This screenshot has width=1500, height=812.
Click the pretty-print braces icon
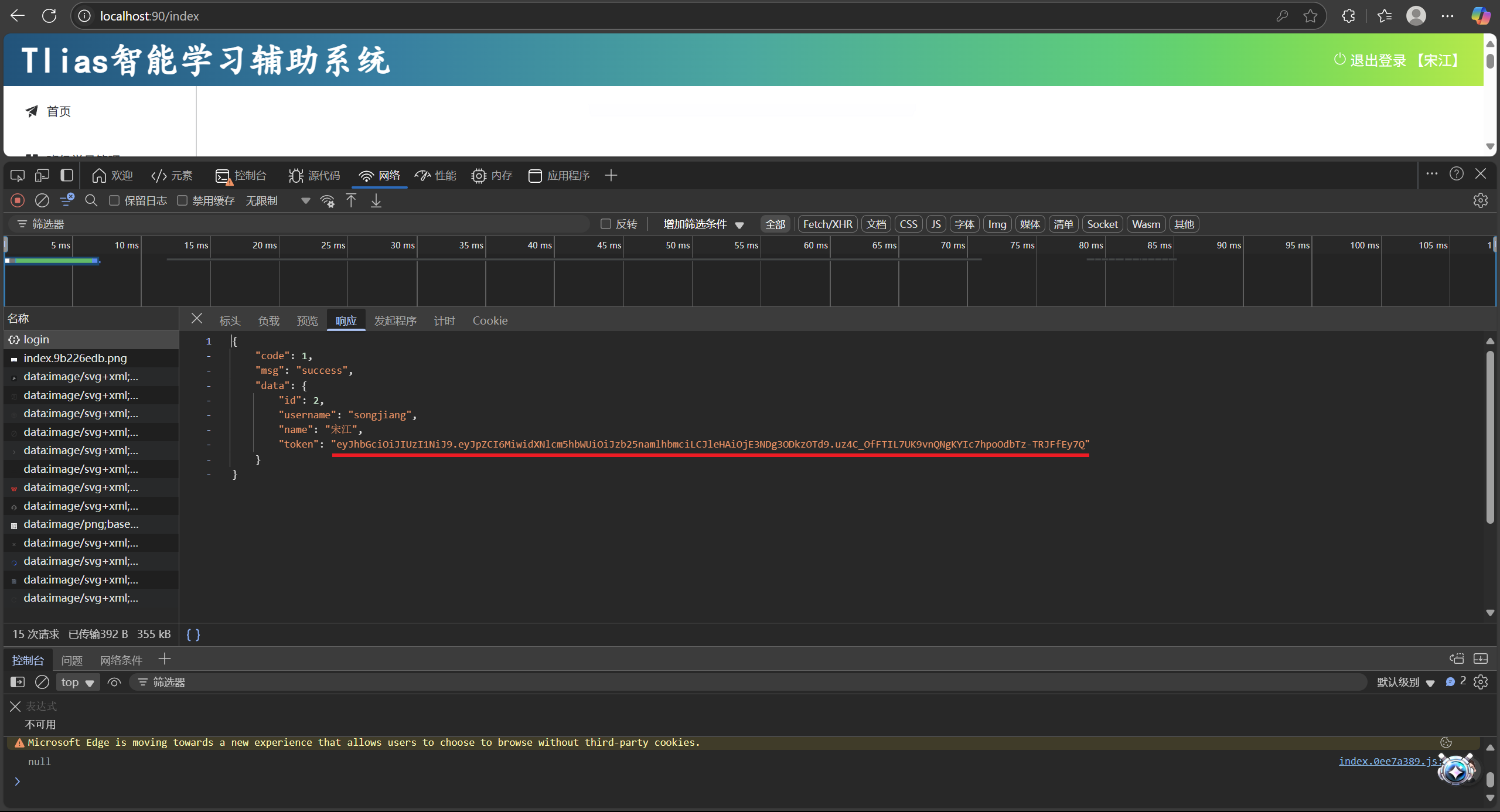pos(193,634)
